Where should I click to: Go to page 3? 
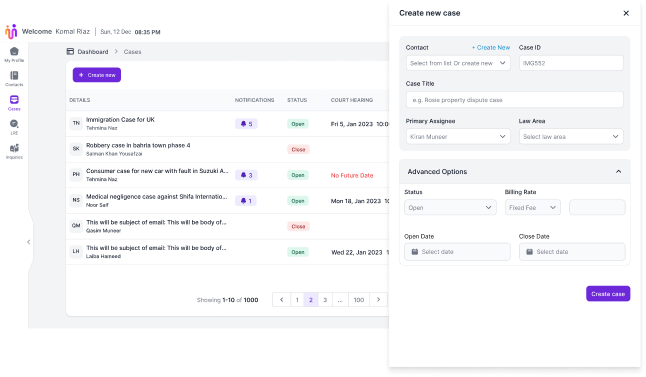[x=325, y=300]
